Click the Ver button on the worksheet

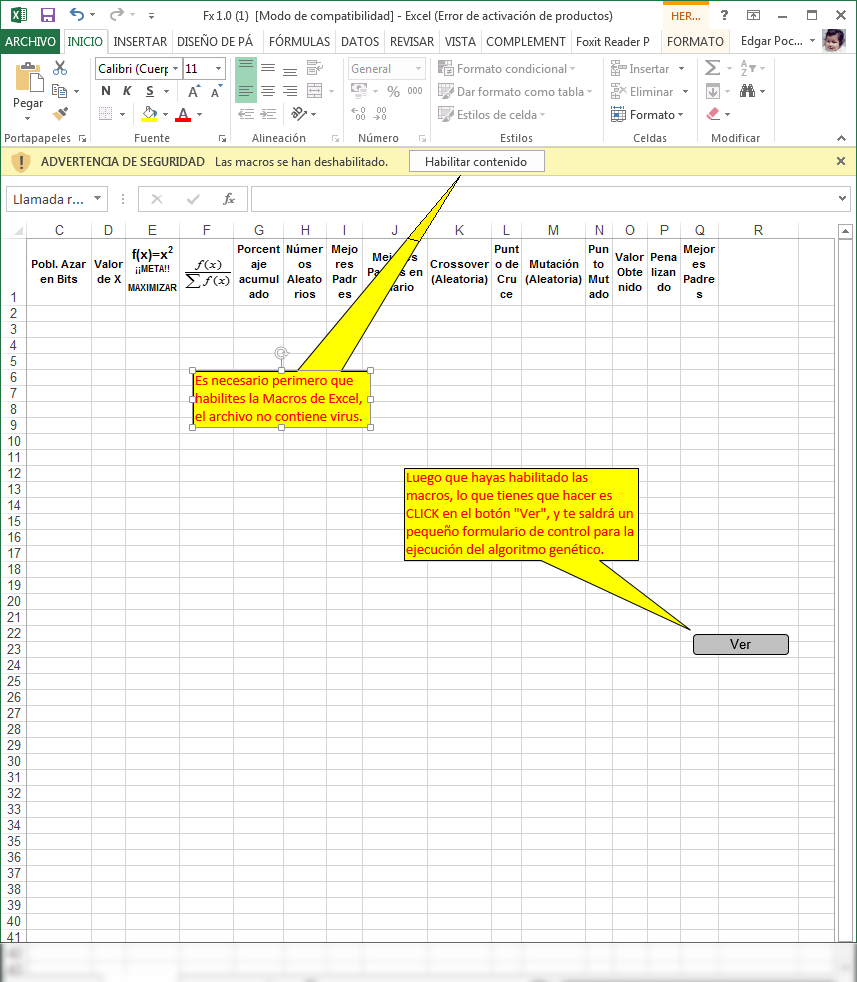pos(740,644)
